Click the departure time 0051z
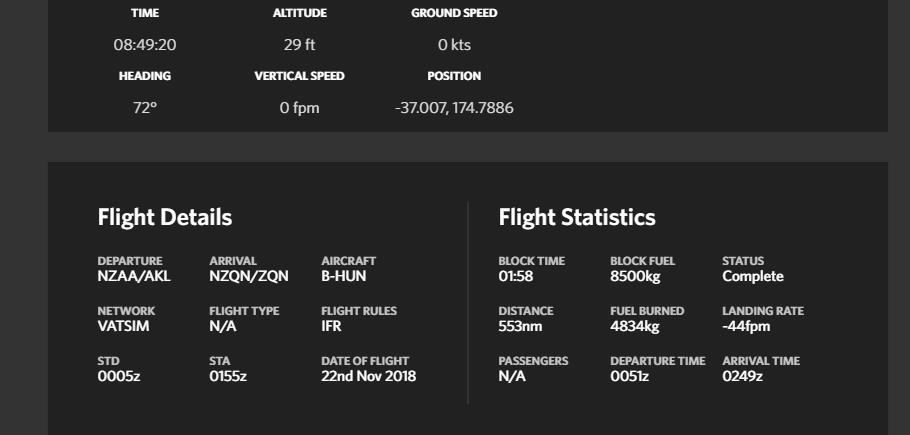Viewport: 910px width, 435px height. [x=629, y=377]
